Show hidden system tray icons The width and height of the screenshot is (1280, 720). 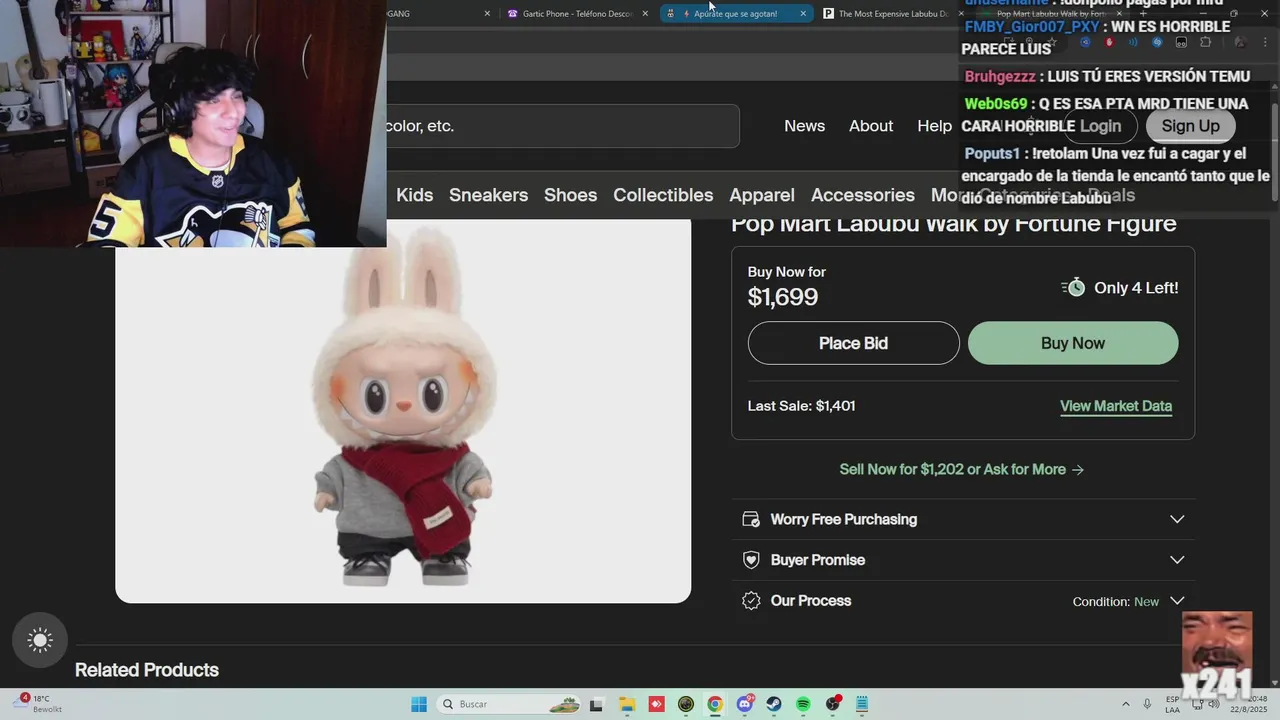[x=1125, y=704]
